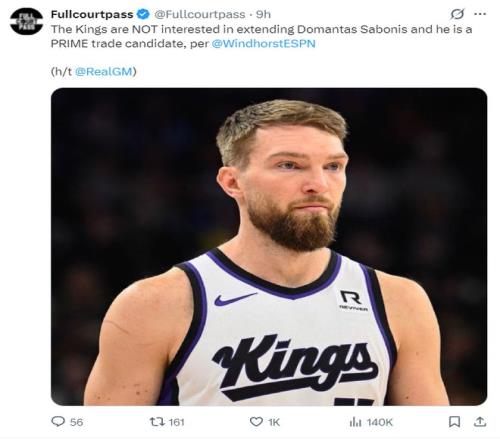Reply using the comment bubble icon

point(58,422)
